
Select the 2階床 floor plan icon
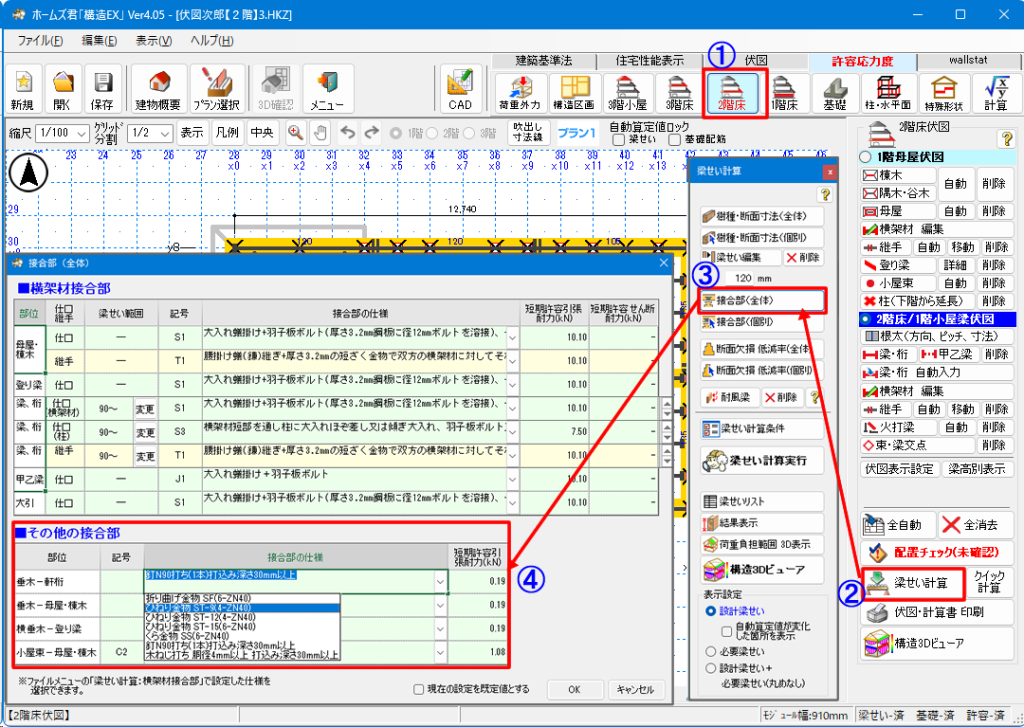(737, 91)
